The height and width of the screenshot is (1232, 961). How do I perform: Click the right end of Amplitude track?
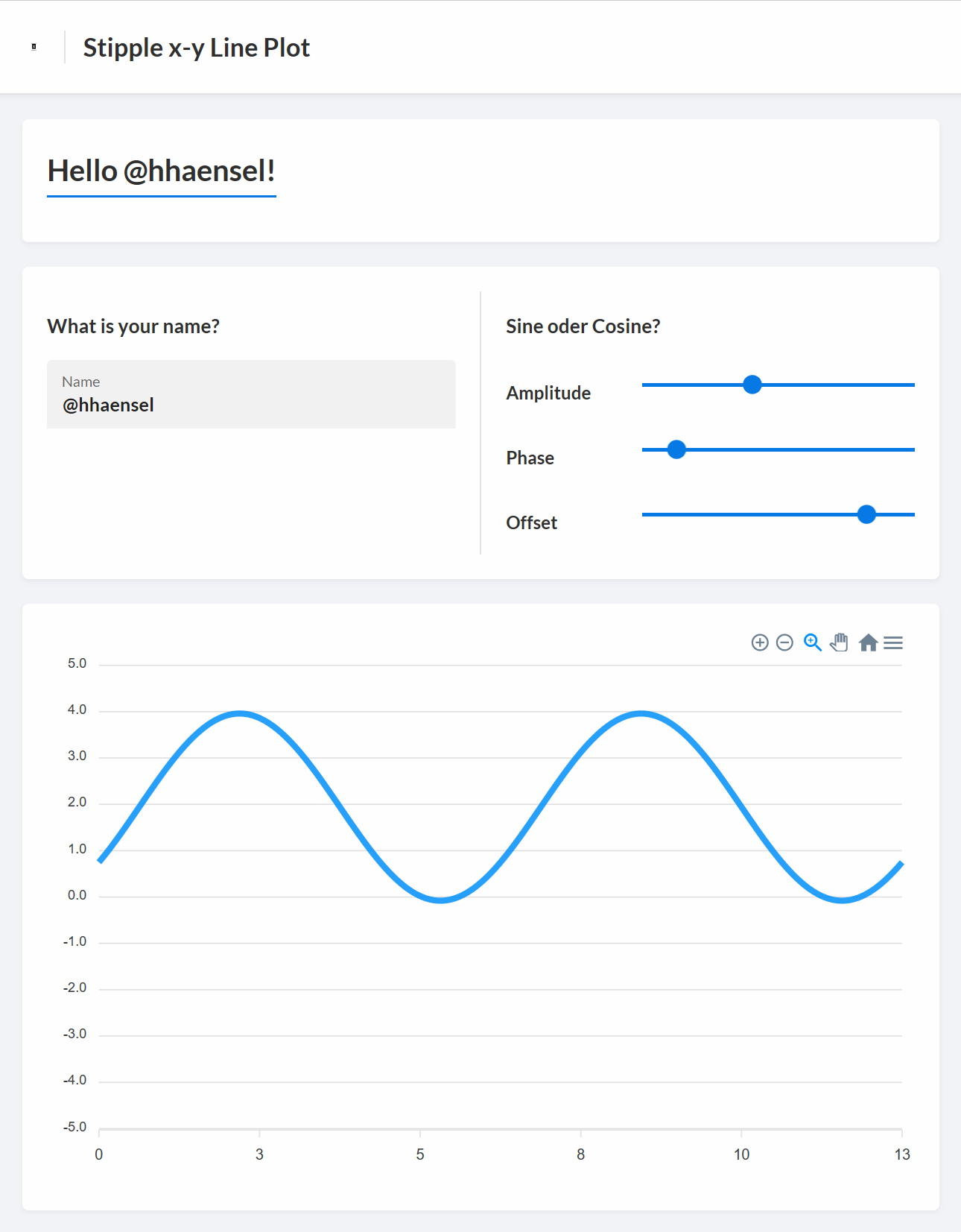point(909,385)
